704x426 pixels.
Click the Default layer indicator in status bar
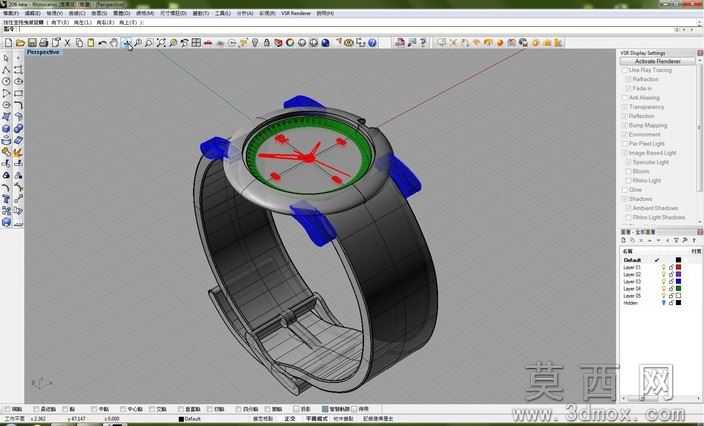click(189, 419)
